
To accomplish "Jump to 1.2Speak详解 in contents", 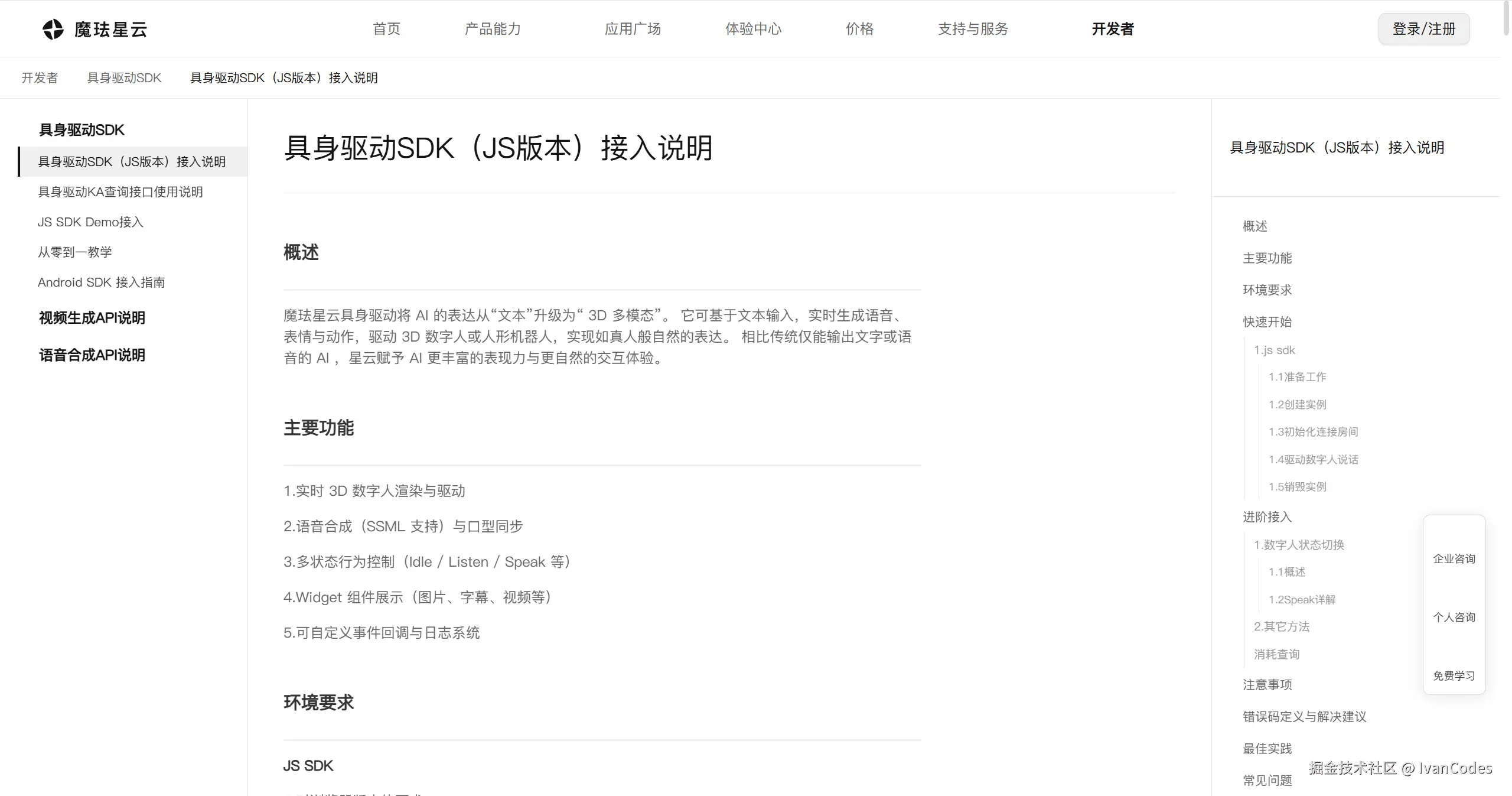I will point(1302,600).
